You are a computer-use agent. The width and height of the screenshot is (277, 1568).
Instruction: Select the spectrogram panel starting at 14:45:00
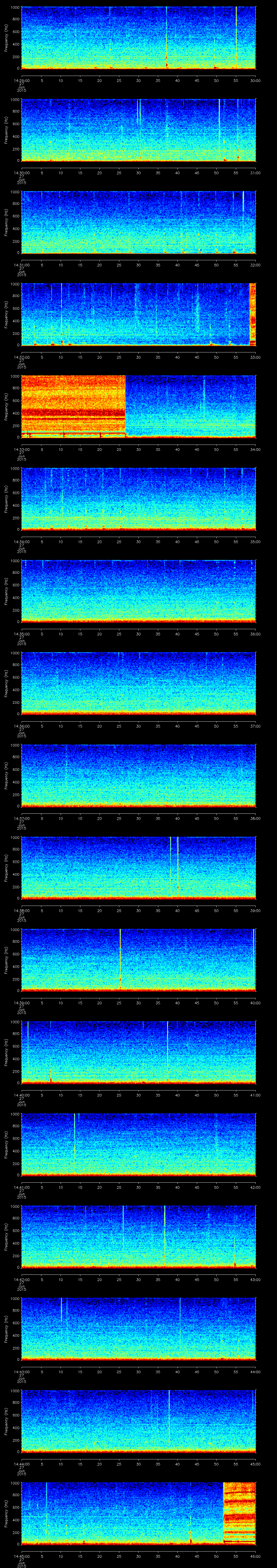point(138,1513)
